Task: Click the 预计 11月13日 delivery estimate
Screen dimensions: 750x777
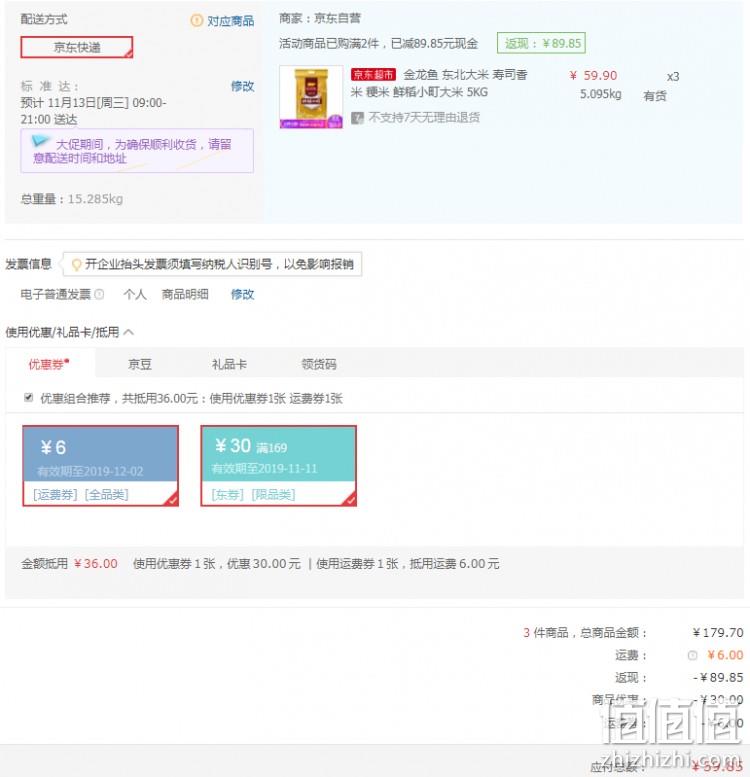Action: pyautogui.click(x=93, y=111)
